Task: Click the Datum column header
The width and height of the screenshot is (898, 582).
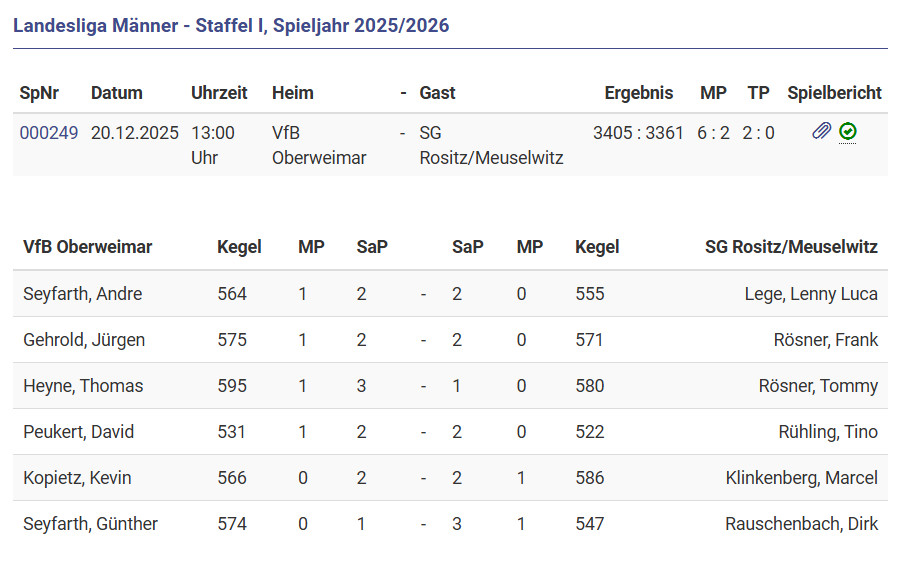Action: tap(117, 93)
